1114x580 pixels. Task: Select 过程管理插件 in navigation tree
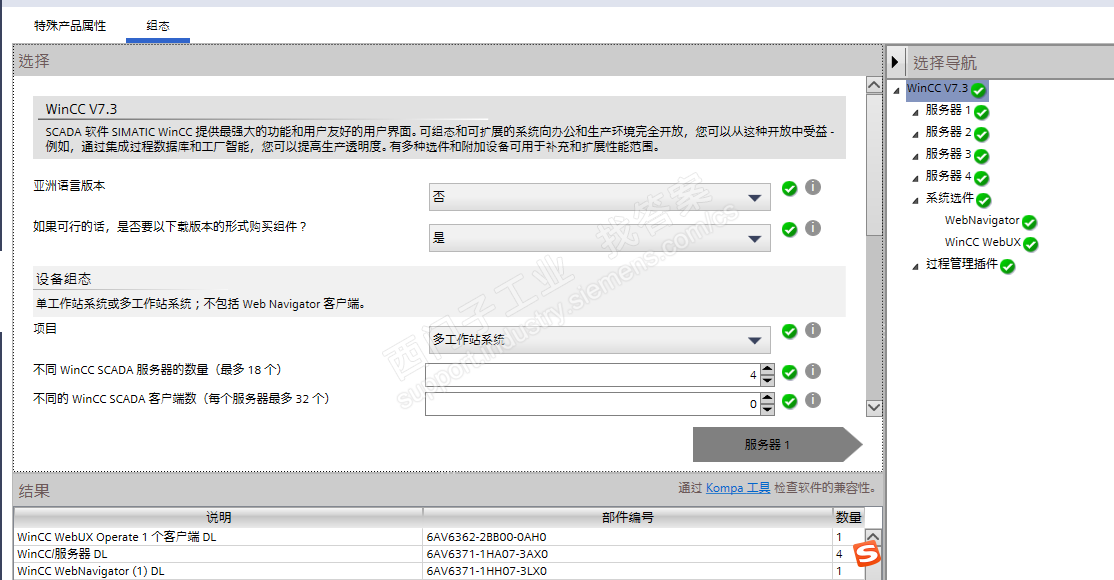coord(961,264)
